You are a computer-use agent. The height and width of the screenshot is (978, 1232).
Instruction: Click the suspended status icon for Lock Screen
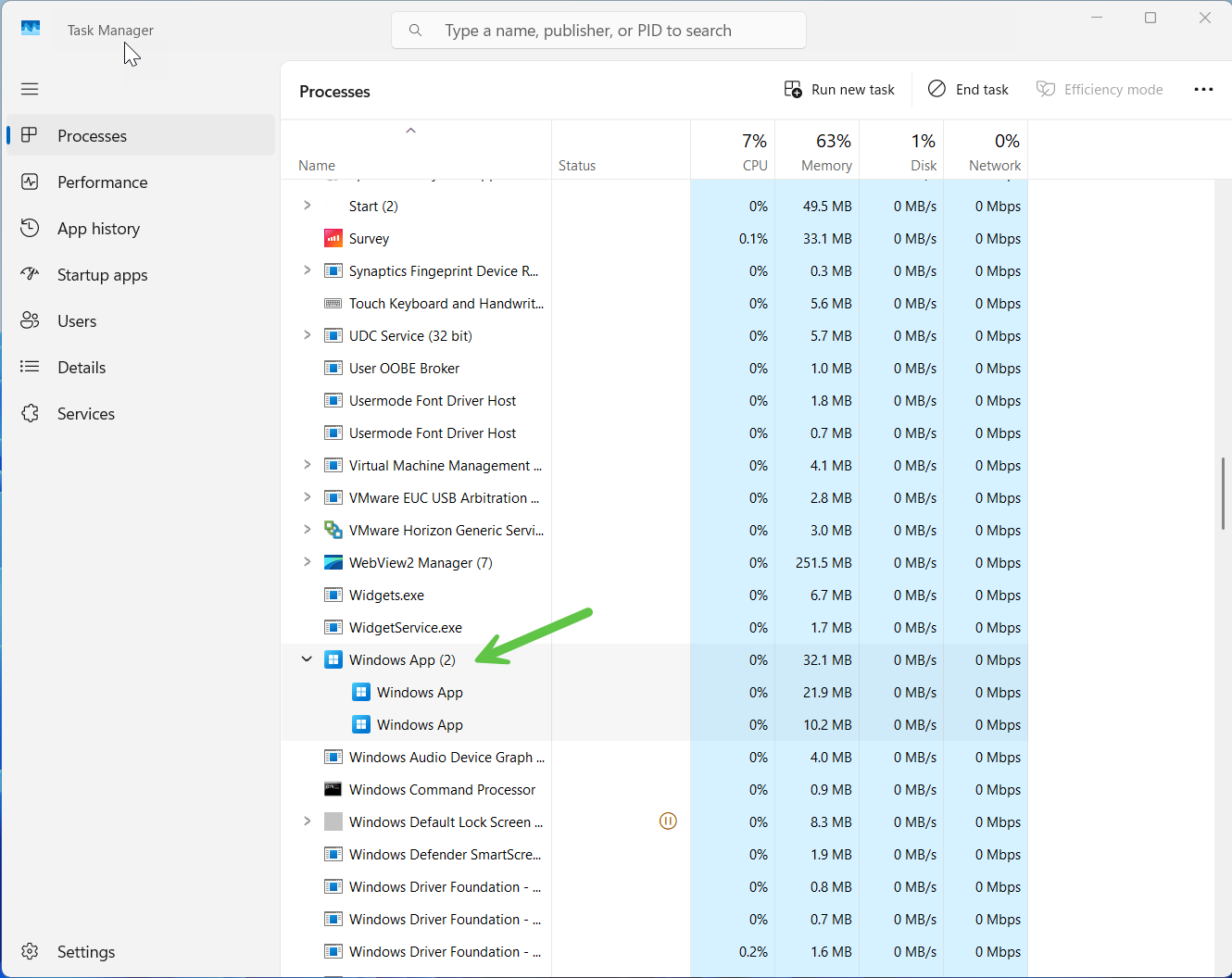pyautogui.click(x=668, y=821)
